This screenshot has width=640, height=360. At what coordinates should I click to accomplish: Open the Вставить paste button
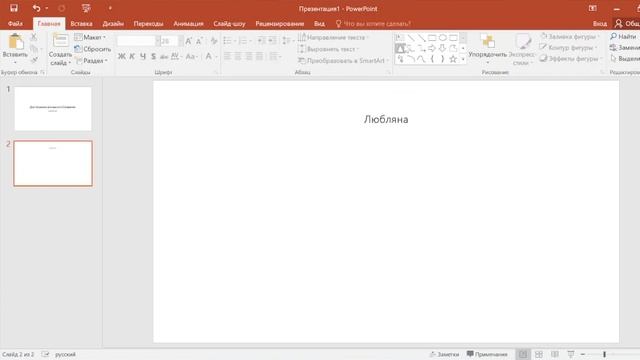(15, 49)
